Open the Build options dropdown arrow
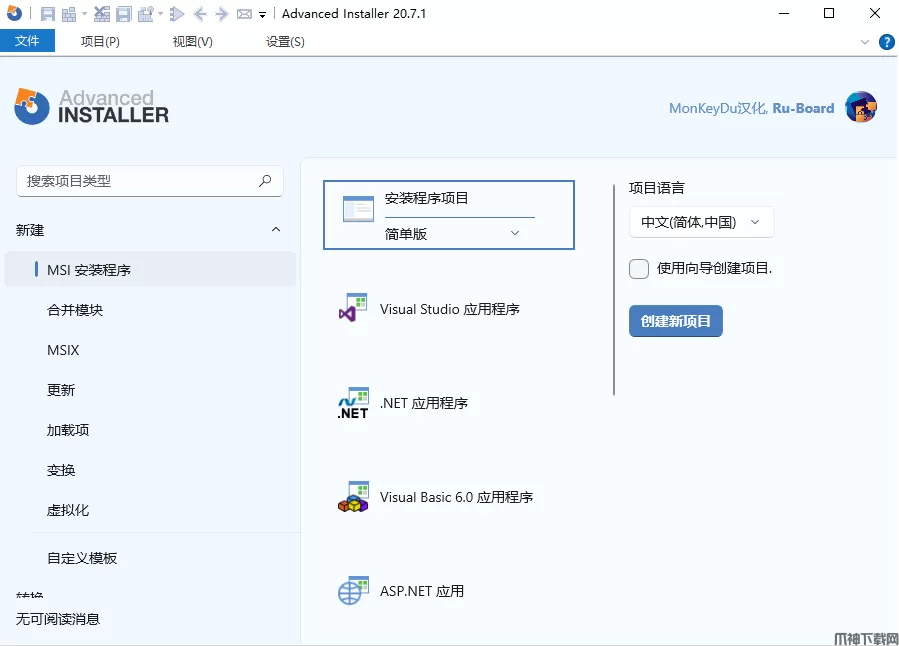The image size is (899, 646). click(x=161, y=14)
